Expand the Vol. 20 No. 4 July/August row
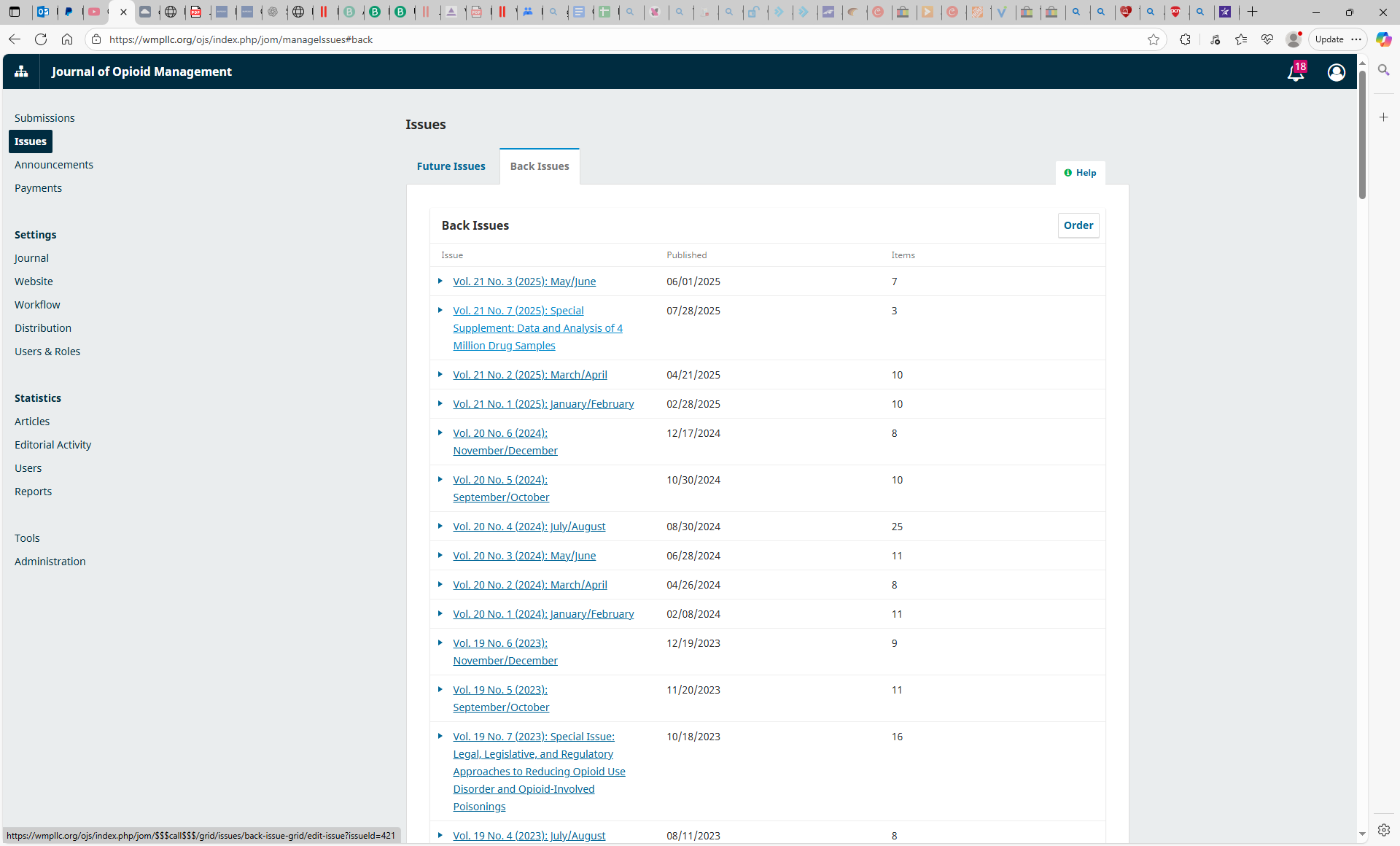Image resolution: width=1400 pixels, height=846 pixels. 440,526
